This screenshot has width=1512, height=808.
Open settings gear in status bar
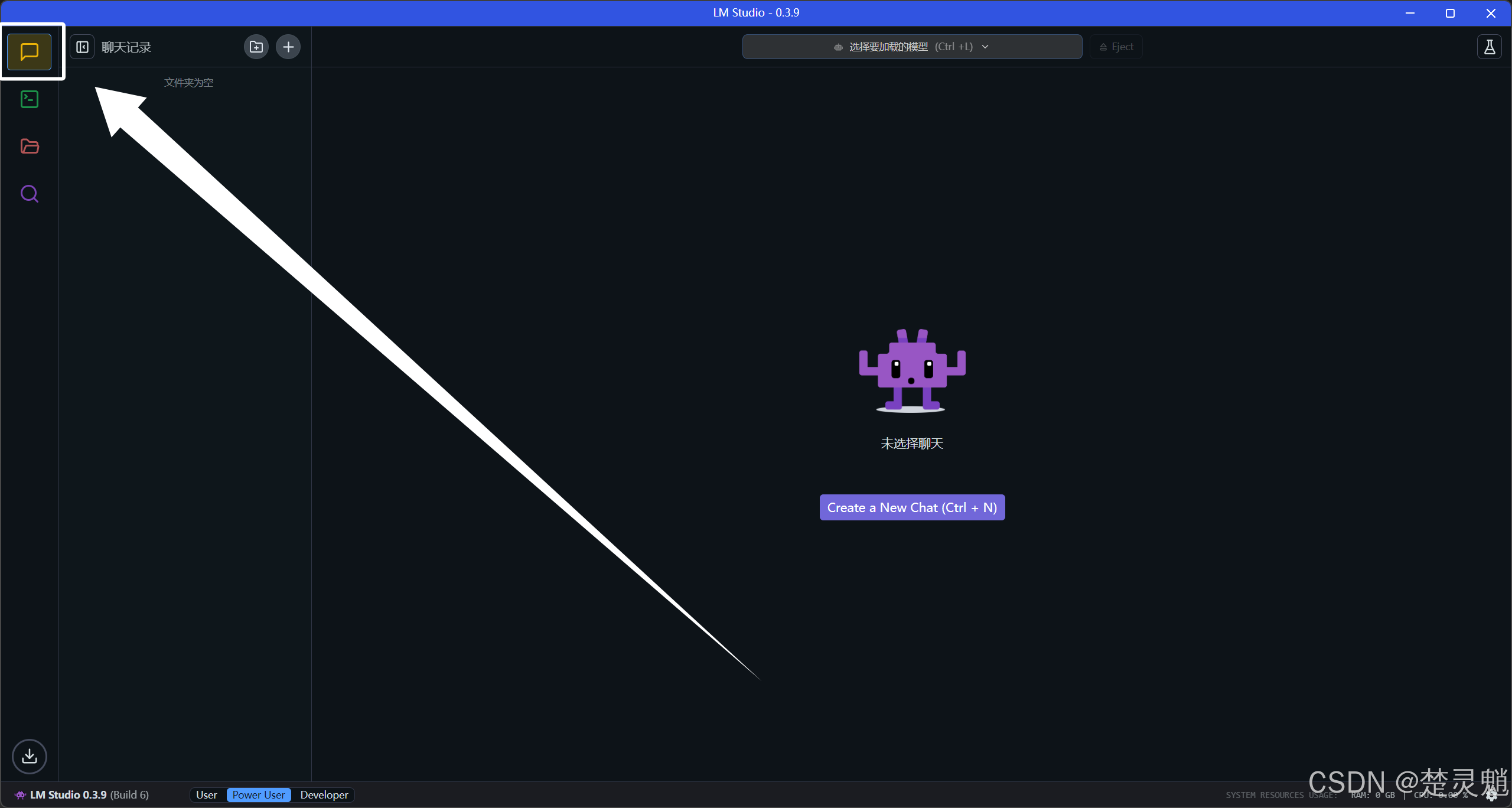1492,795
